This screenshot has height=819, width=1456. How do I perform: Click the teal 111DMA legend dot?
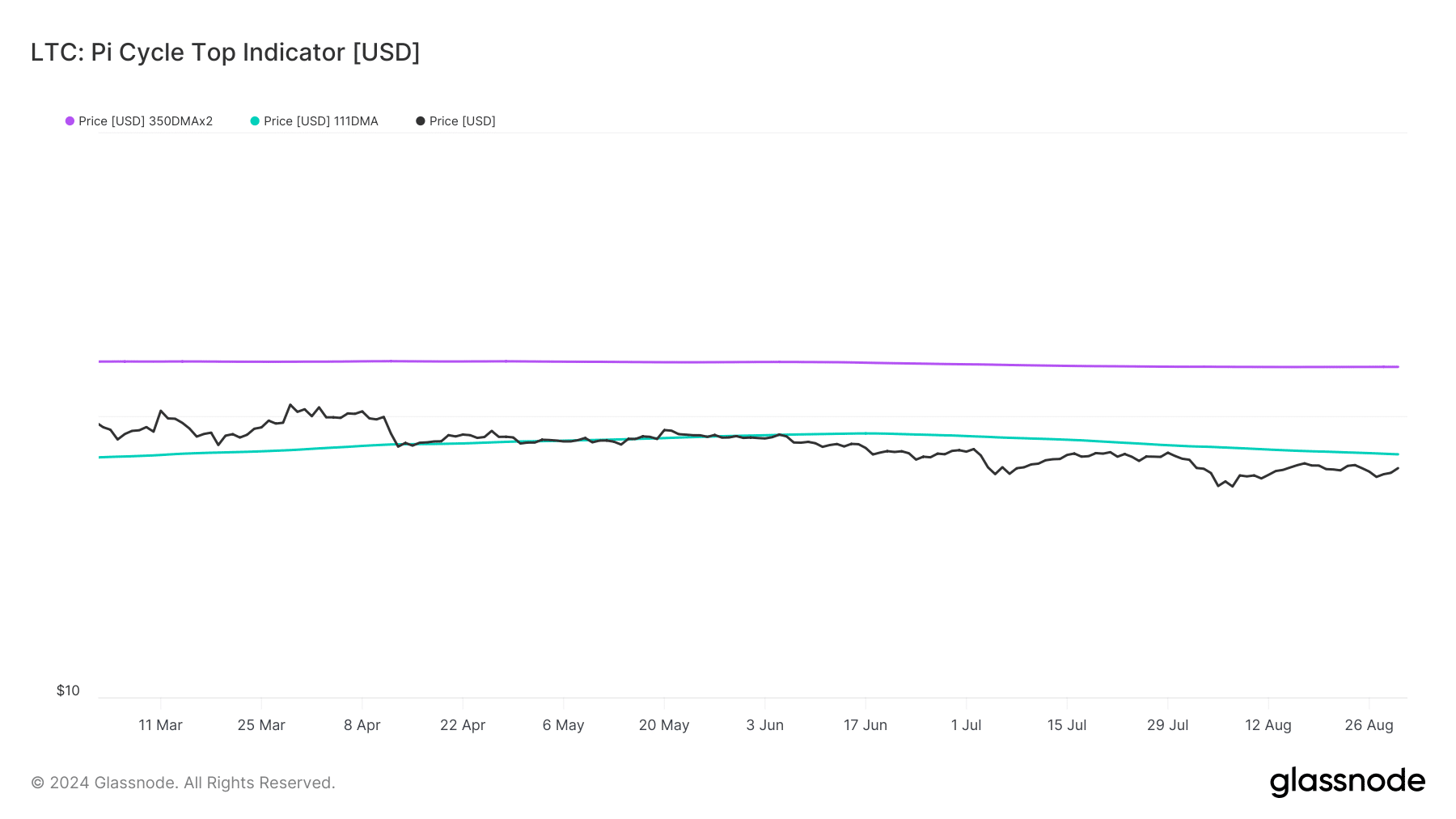(x=255, y=121)
